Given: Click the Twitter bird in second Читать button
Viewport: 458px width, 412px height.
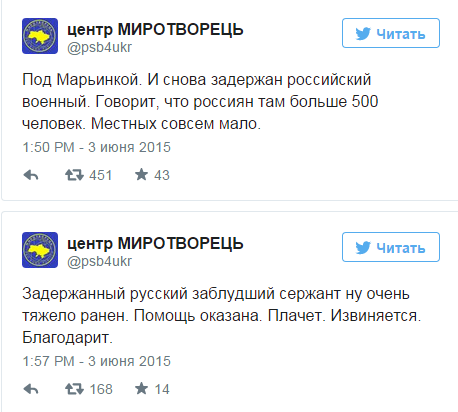Looking at the screenshot, I should click(x=363, y=248).
